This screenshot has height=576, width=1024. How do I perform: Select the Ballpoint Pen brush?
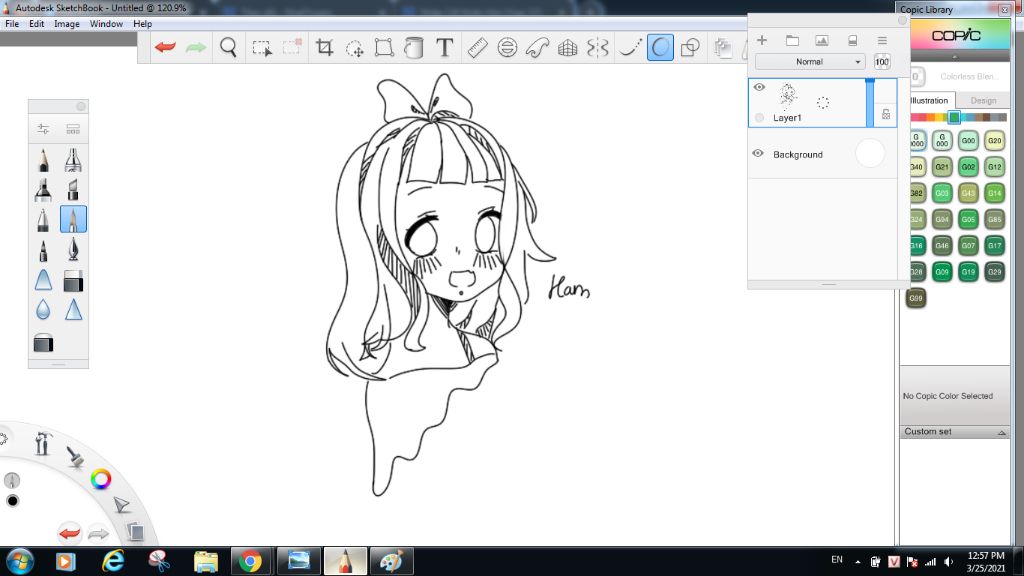[43, 219]
